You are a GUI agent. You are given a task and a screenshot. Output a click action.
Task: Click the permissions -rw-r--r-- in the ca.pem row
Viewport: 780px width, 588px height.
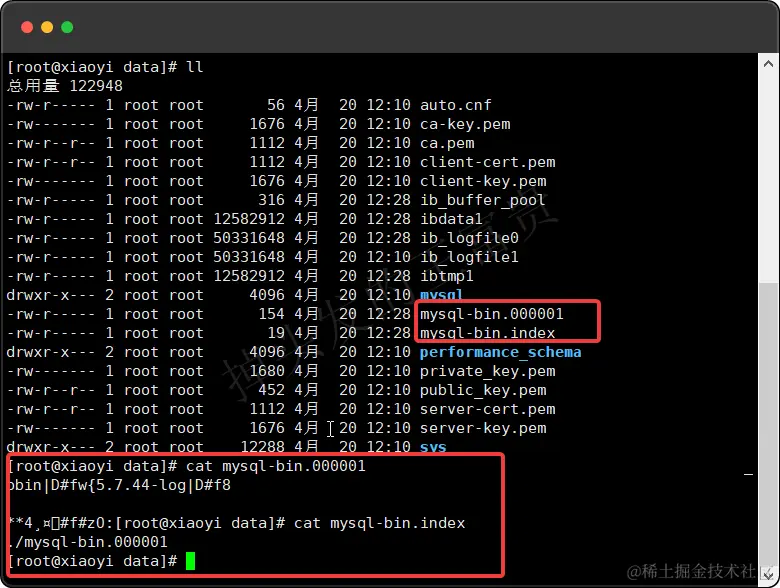coord(51,143)
